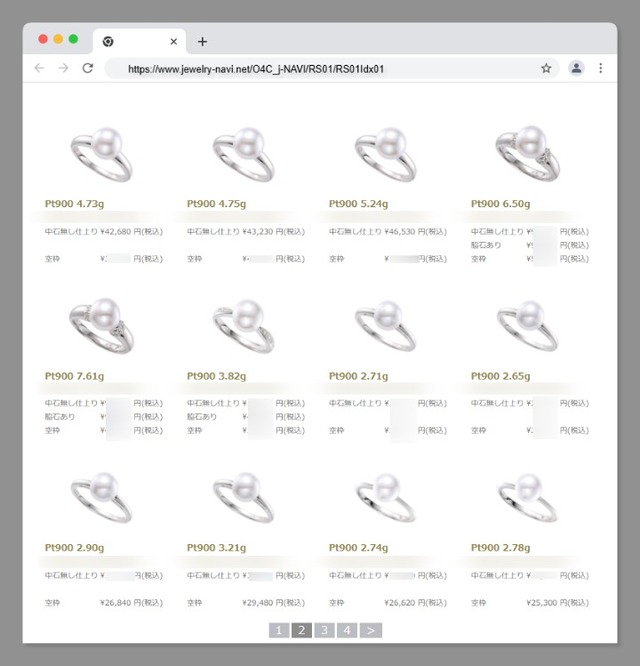Close the window with the red button

[x=43, y=39]
